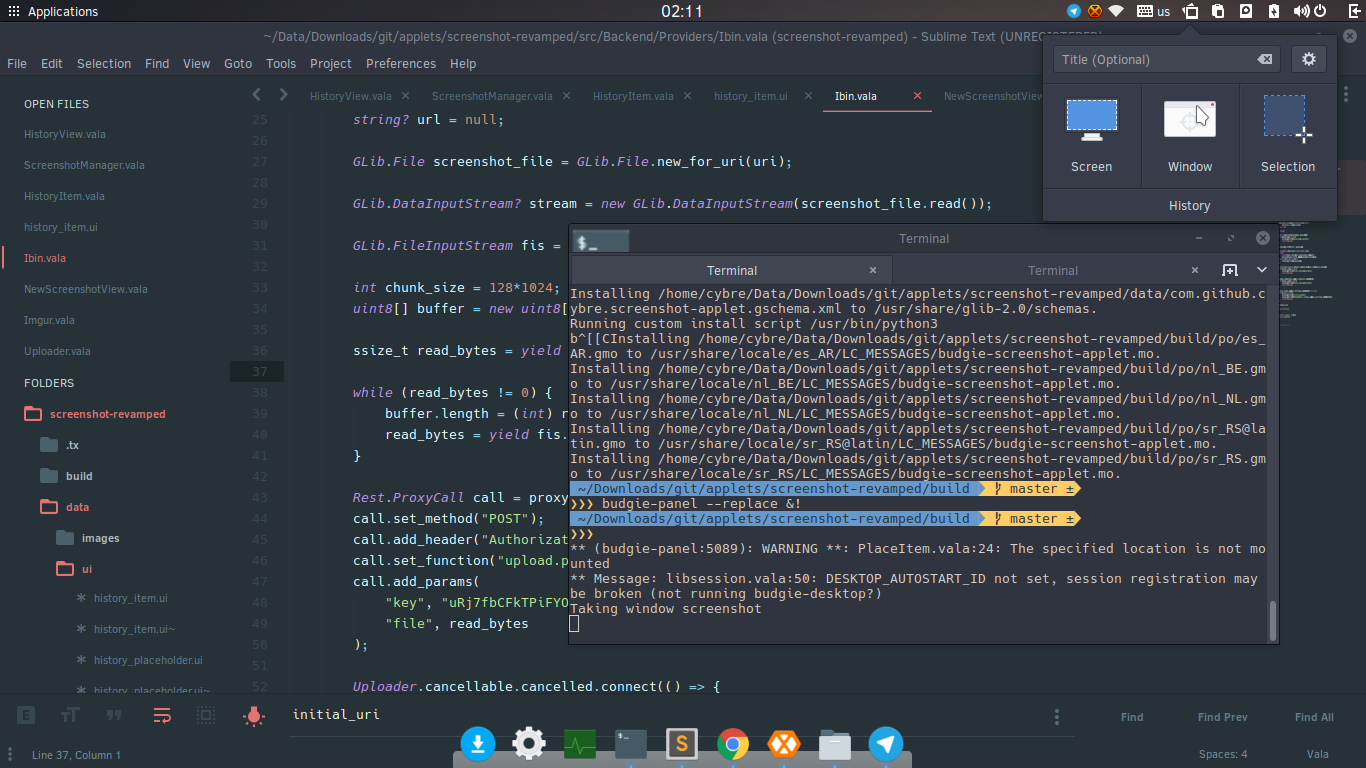The image size is (1366, 768).
Task: Click Find All button
Action: (1314, 717)
